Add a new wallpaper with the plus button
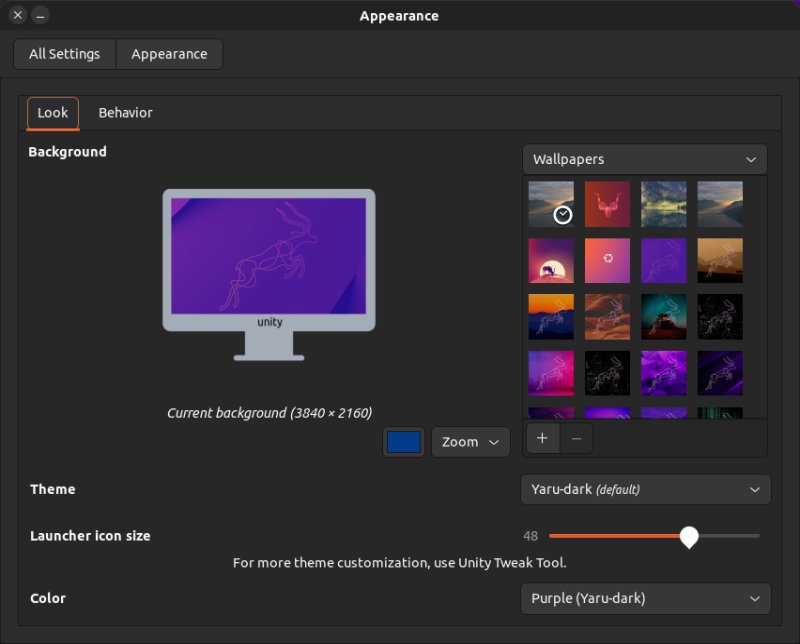Image resolution: width=800 pixels, height=644 pixels. pos(542,438)
